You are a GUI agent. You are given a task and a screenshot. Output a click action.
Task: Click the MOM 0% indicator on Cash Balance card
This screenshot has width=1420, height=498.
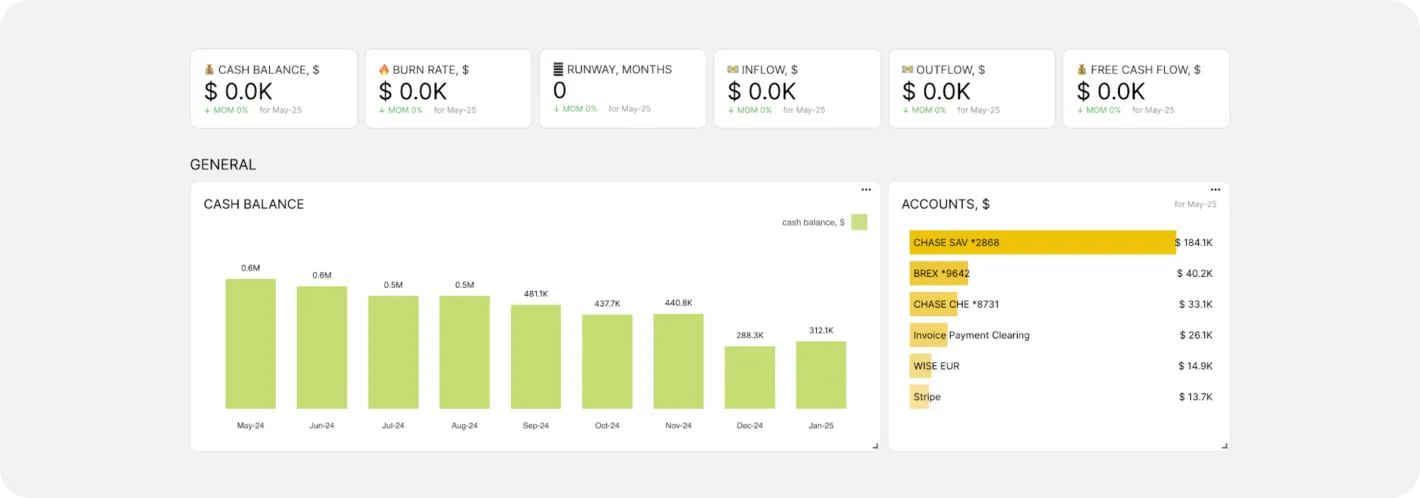(x=226, y=110)
